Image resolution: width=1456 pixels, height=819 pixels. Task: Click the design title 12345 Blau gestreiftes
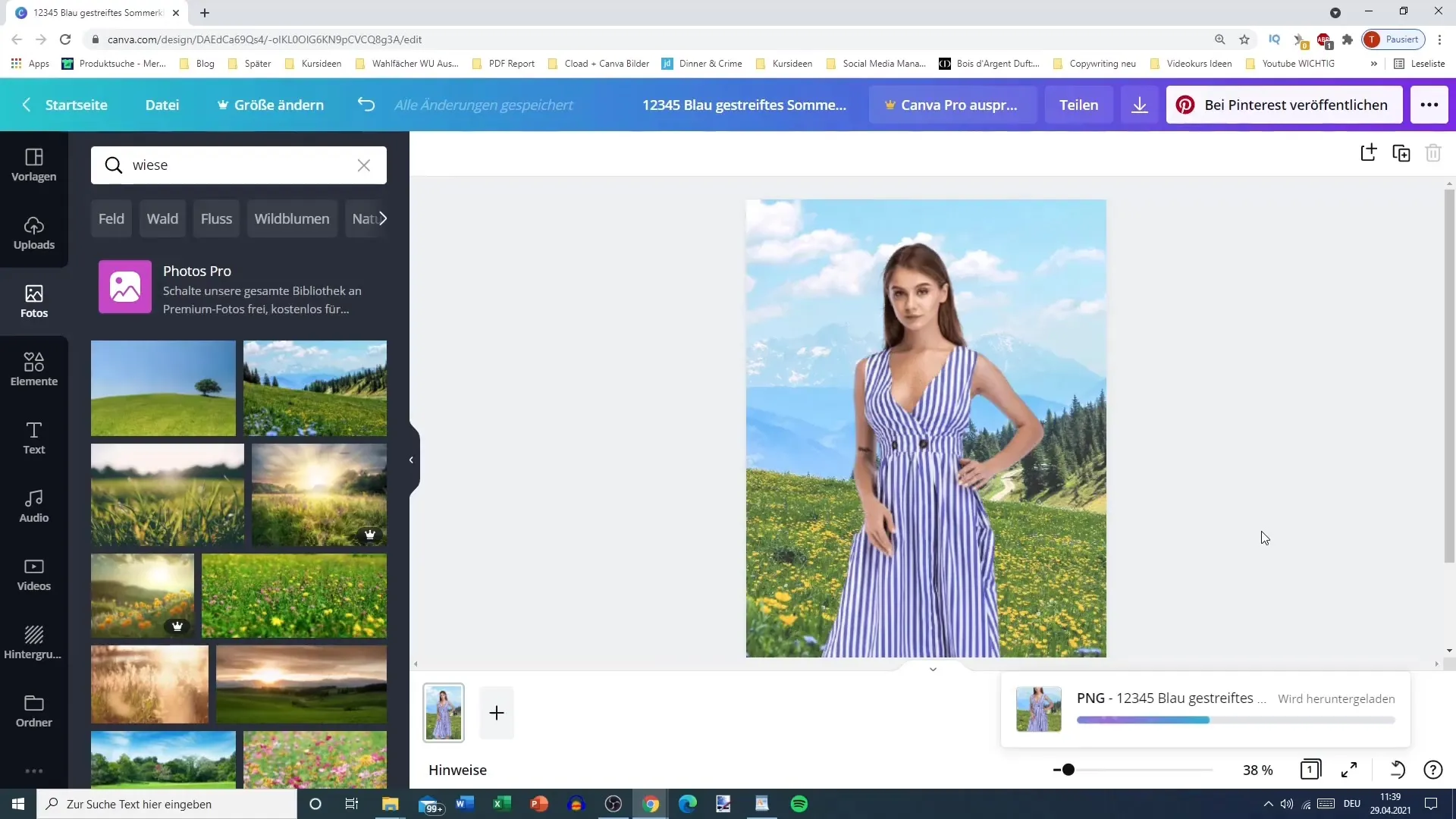pos(744,105)
